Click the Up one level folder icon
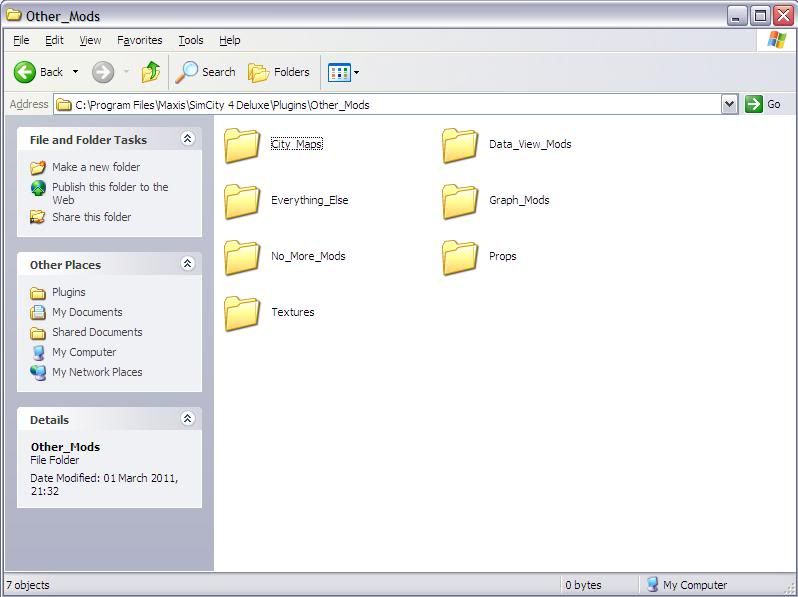The width and height of the screenshot is (798, 597). point(151,72)
